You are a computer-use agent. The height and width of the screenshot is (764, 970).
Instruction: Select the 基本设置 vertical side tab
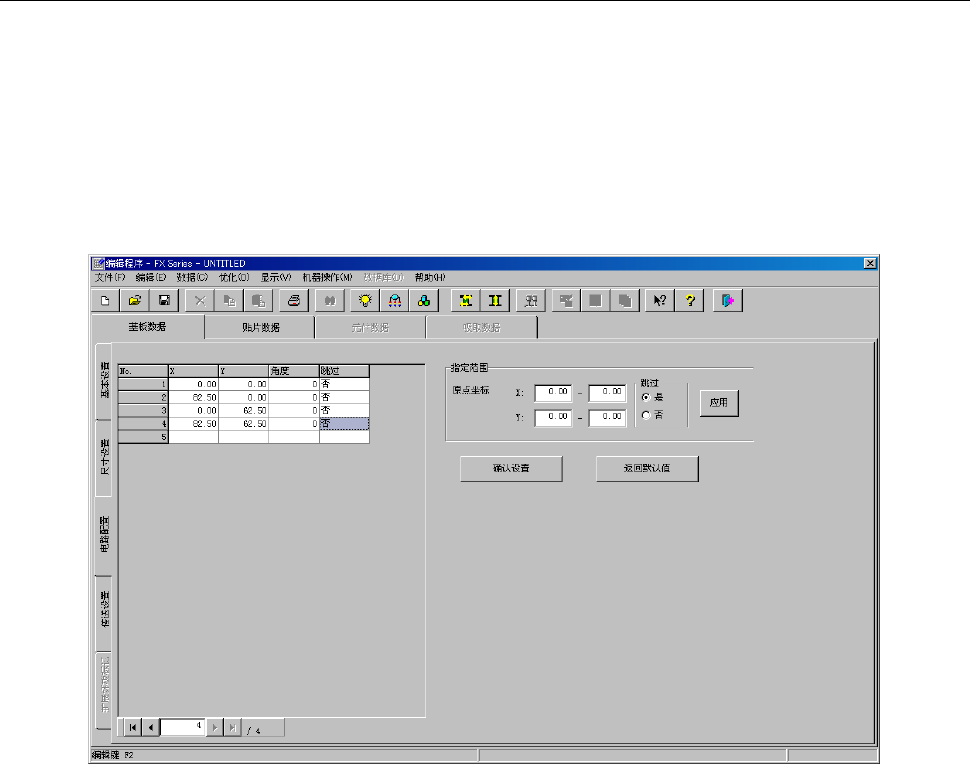pos(105,380)
